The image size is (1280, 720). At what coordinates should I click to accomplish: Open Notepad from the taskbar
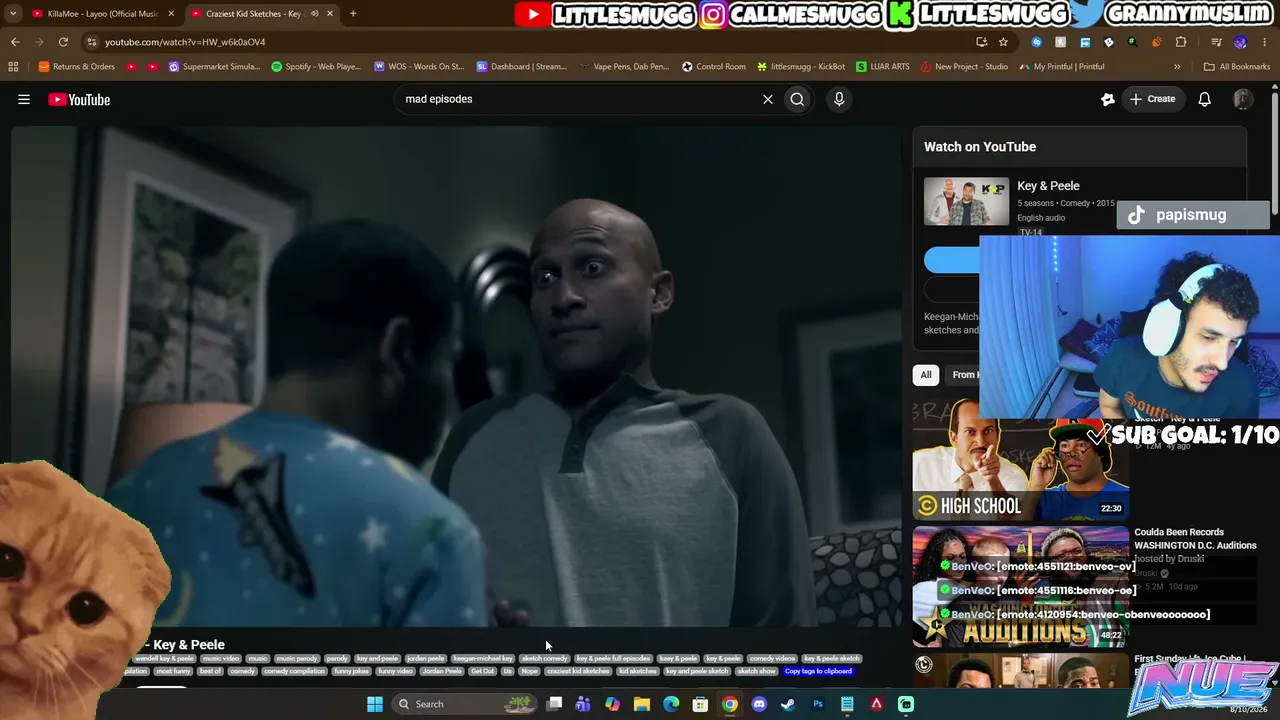coord(847,704)
